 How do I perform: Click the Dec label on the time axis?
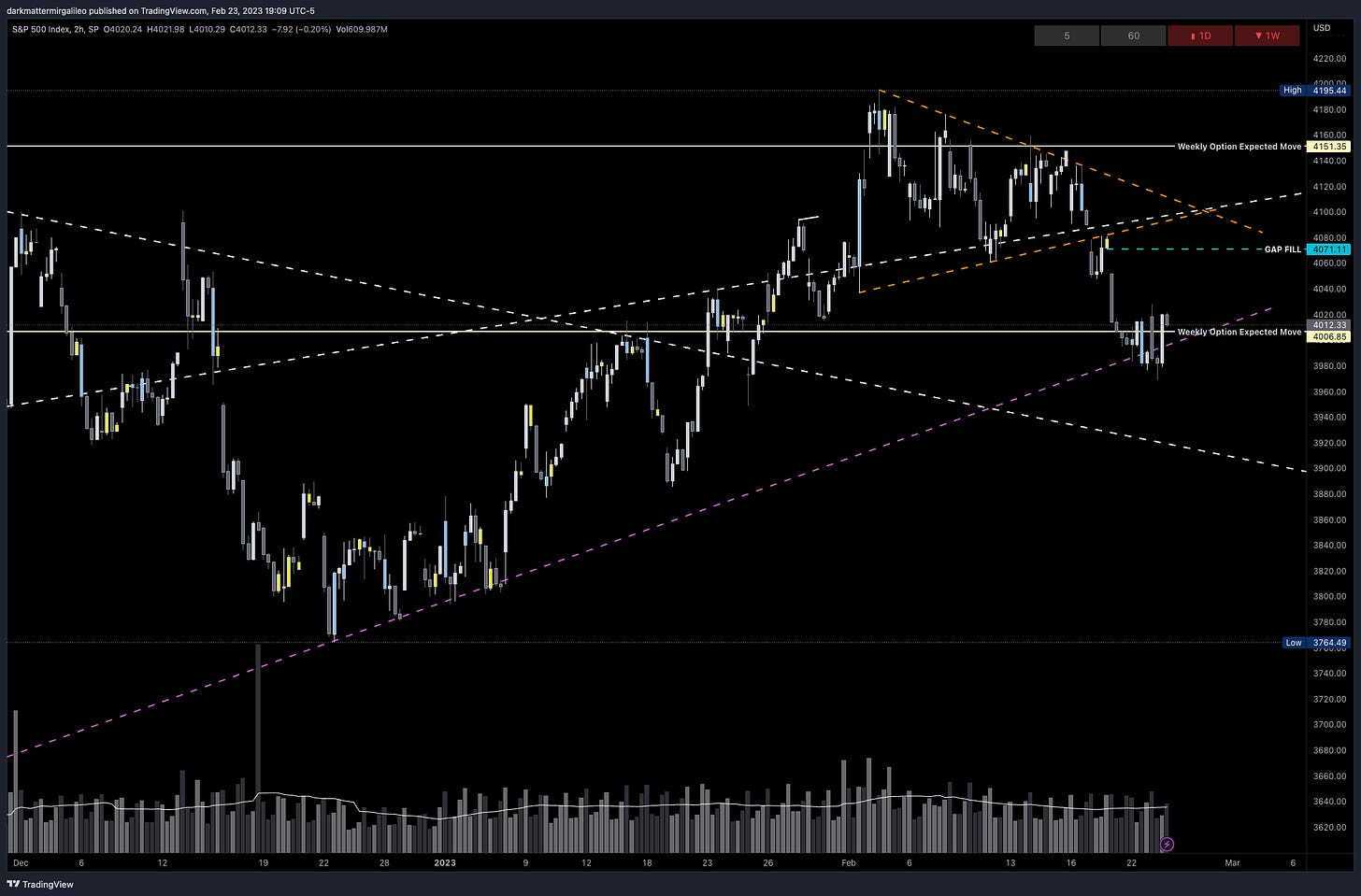click(x=21, y=862)
